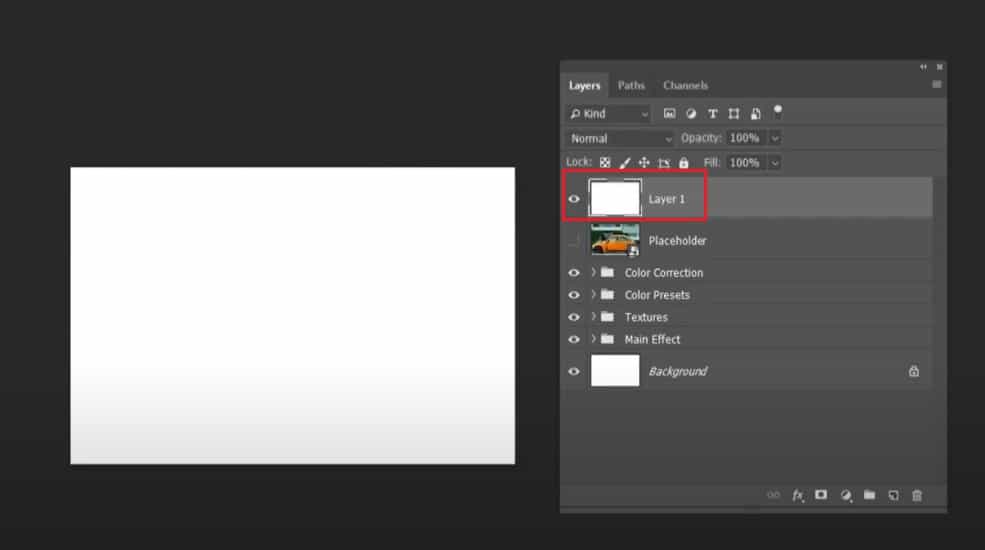The image size is (985, 550).
Task: Create a new group folder icon
Action: [869, 495]
